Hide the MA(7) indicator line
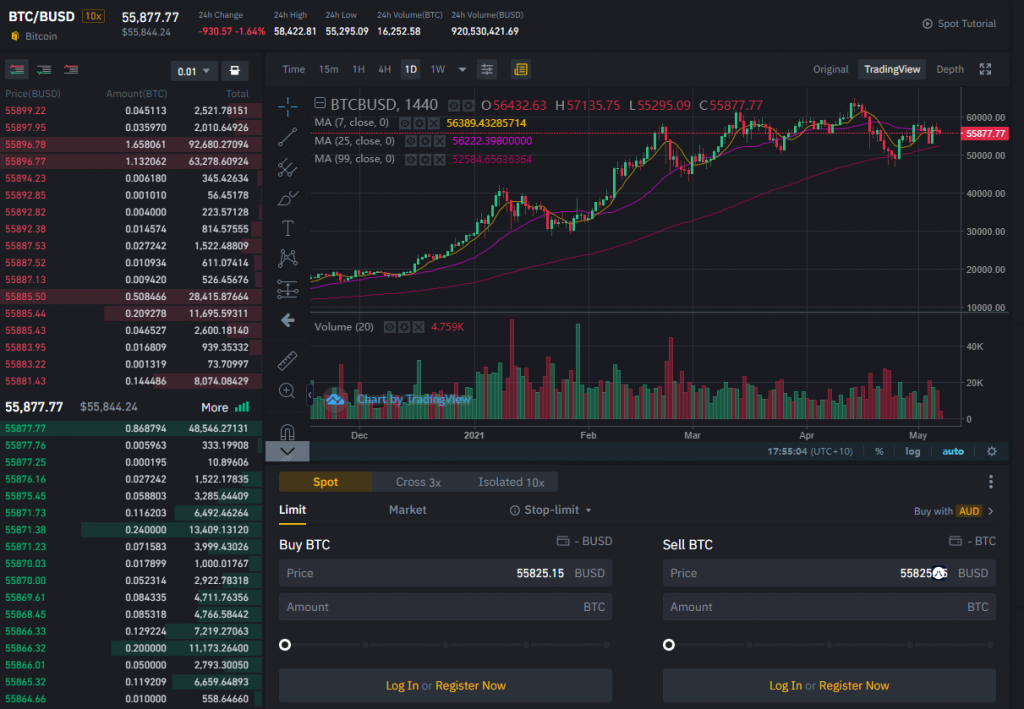 [405, 123]
